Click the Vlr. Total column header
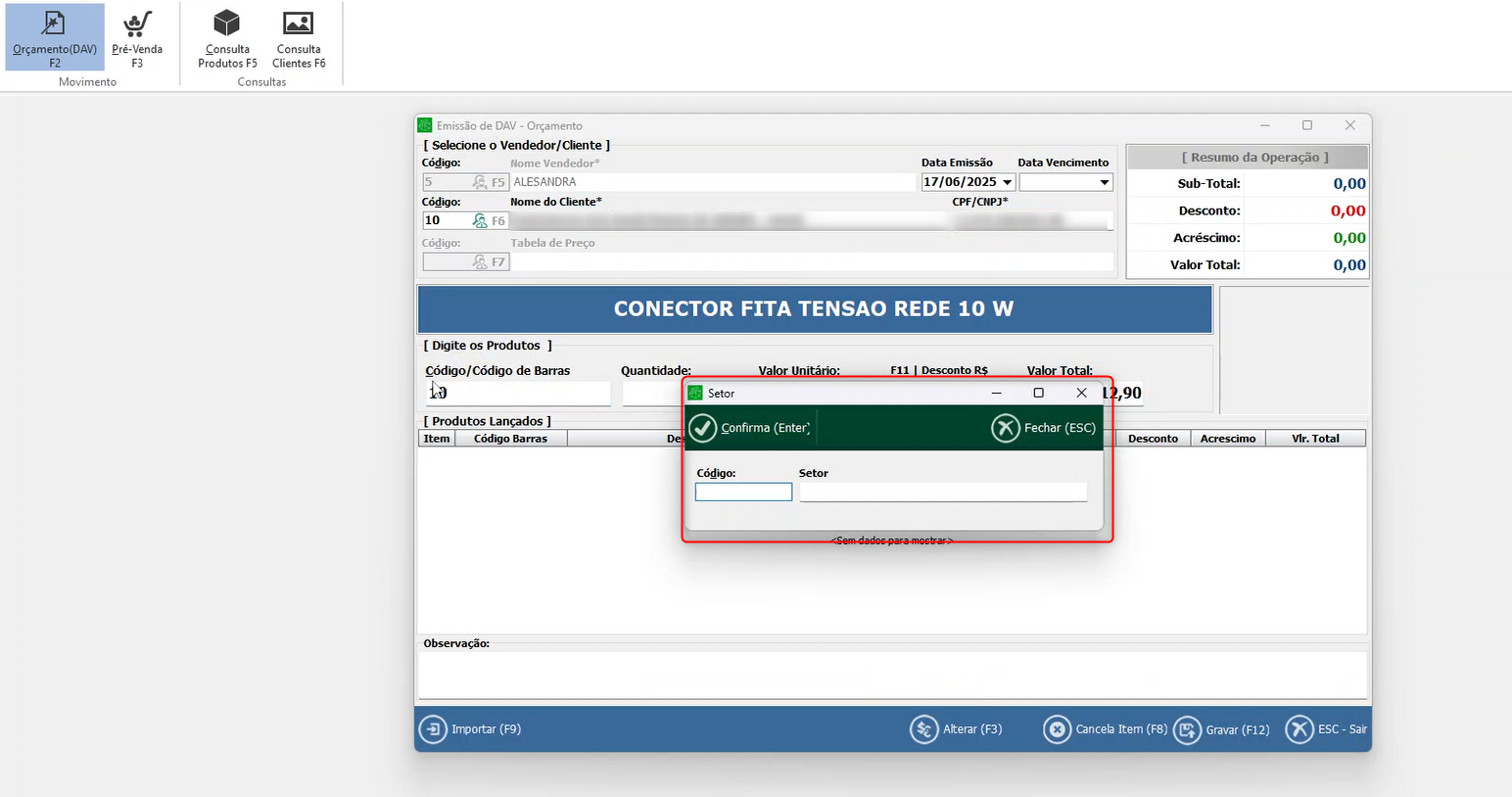Viewport: 1512px width, 797px height. [x=1315, y=439]
